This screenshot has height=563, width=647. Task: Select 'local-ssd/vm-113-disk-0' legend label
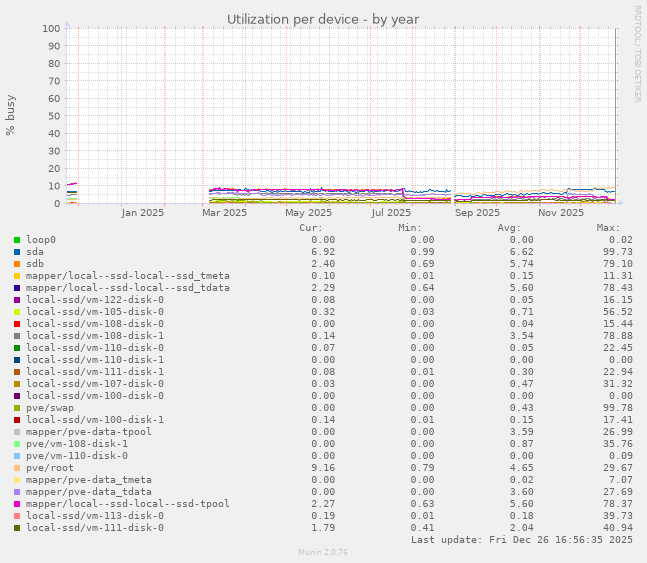coord(95,516)
